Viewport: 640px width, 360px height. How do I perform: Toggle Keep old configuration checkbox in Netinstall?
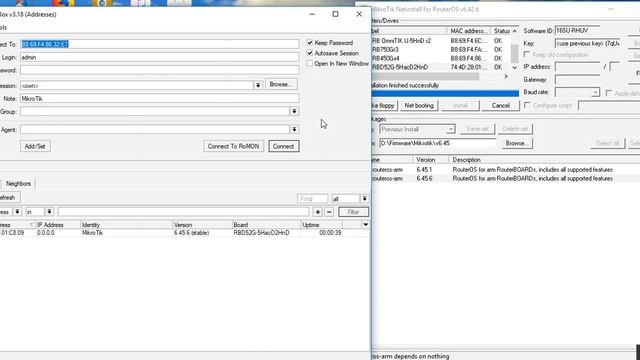coord(527,54)
